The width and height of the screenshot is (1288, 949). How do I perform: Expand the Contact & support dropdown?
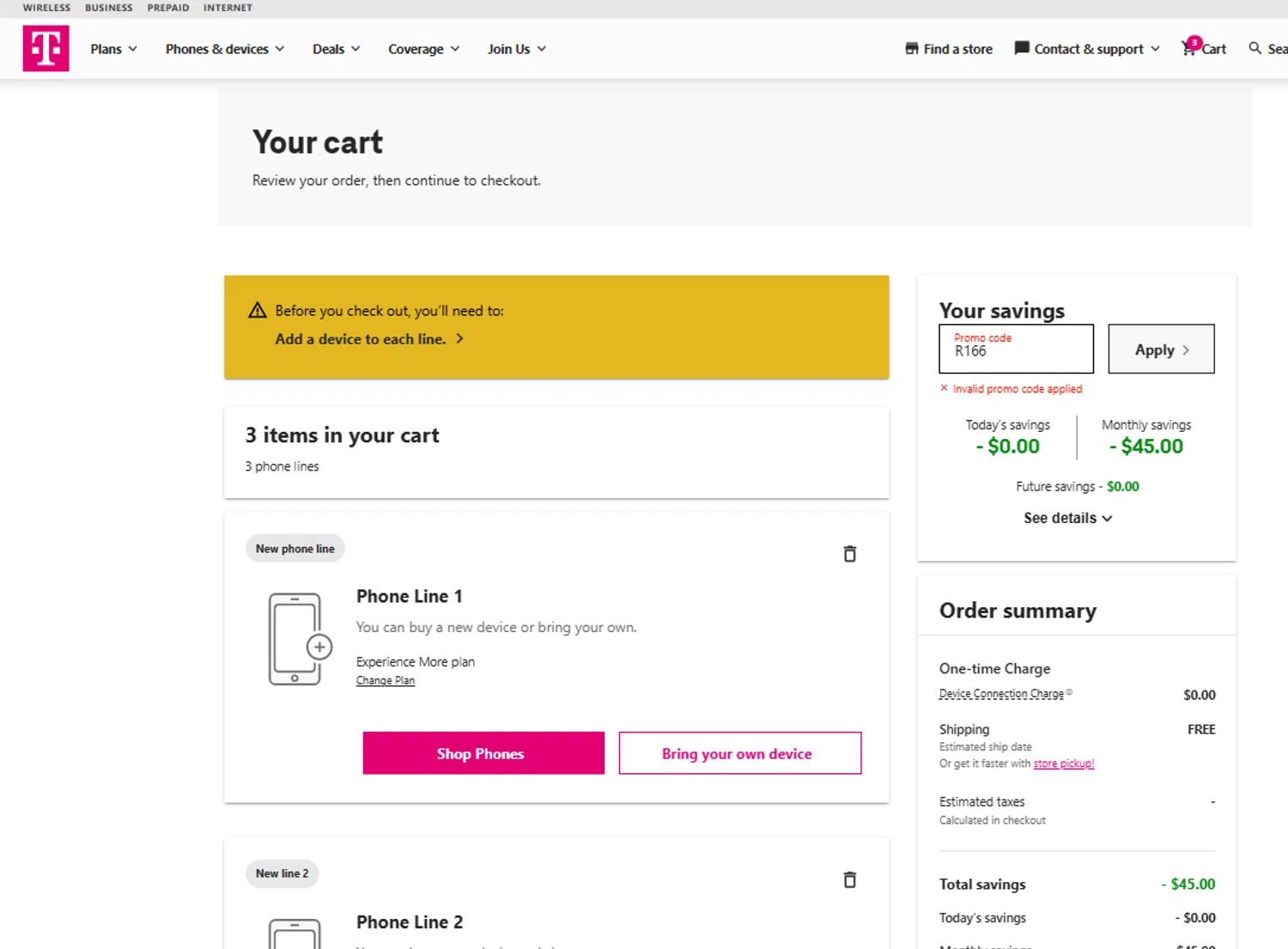pyautogui.click(x=1155, y=49)
